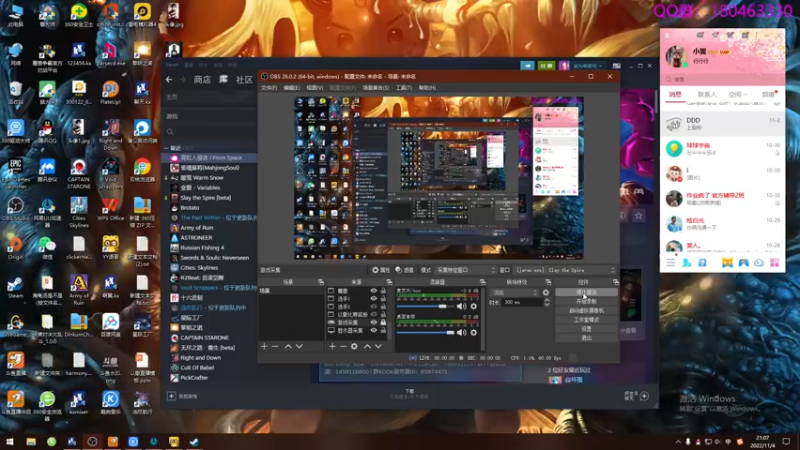Set 麦克风/Aux volume slider
The width and height of the screenshot is (800, 450).
point(425,306)
